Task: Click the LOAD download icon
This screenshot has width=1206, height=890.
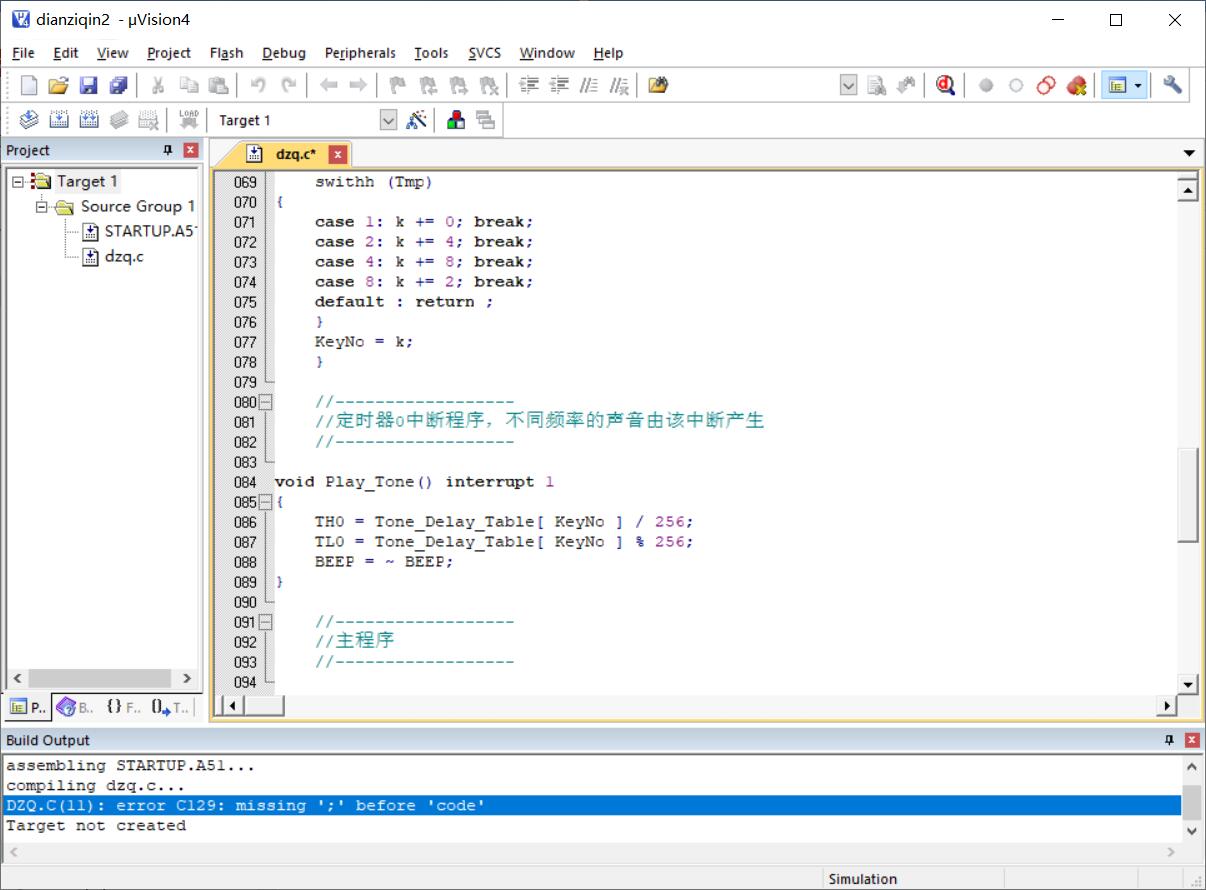Action: [x=188, y=120]
